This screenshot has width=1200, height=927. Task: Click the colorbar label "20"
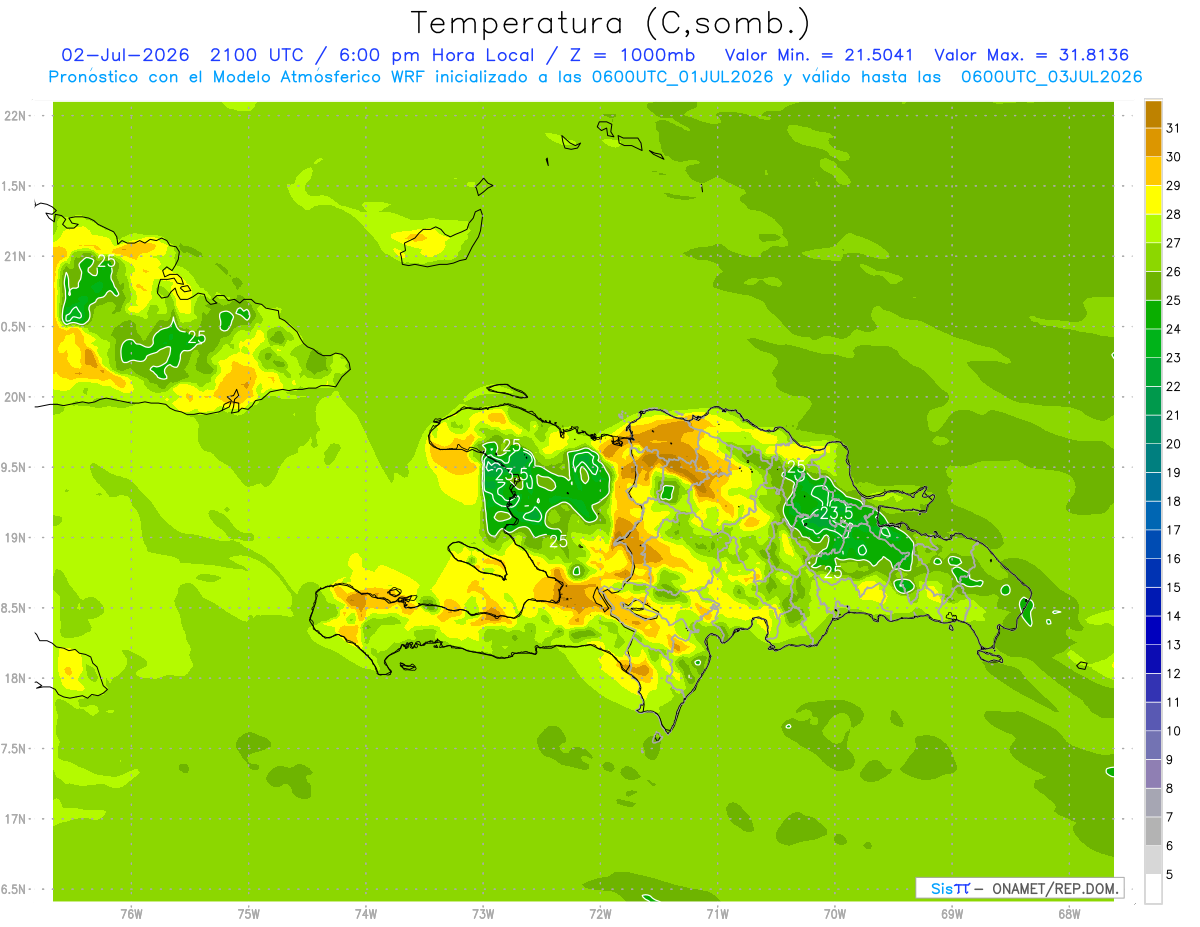point(1174,444)
